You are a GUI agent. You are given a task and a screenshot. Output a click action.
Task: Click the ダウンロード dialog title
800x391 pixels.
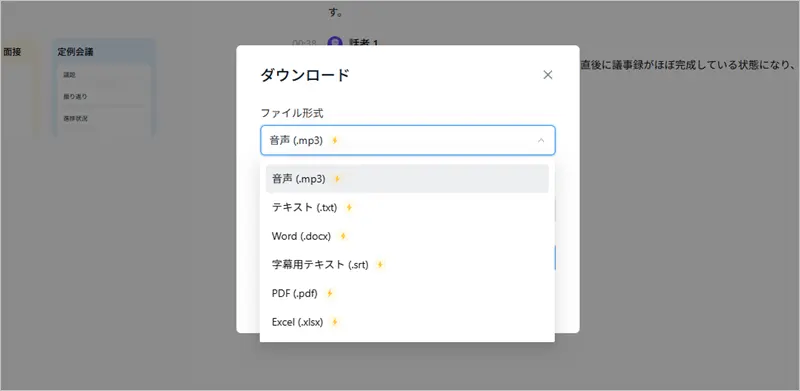point(305,75)
